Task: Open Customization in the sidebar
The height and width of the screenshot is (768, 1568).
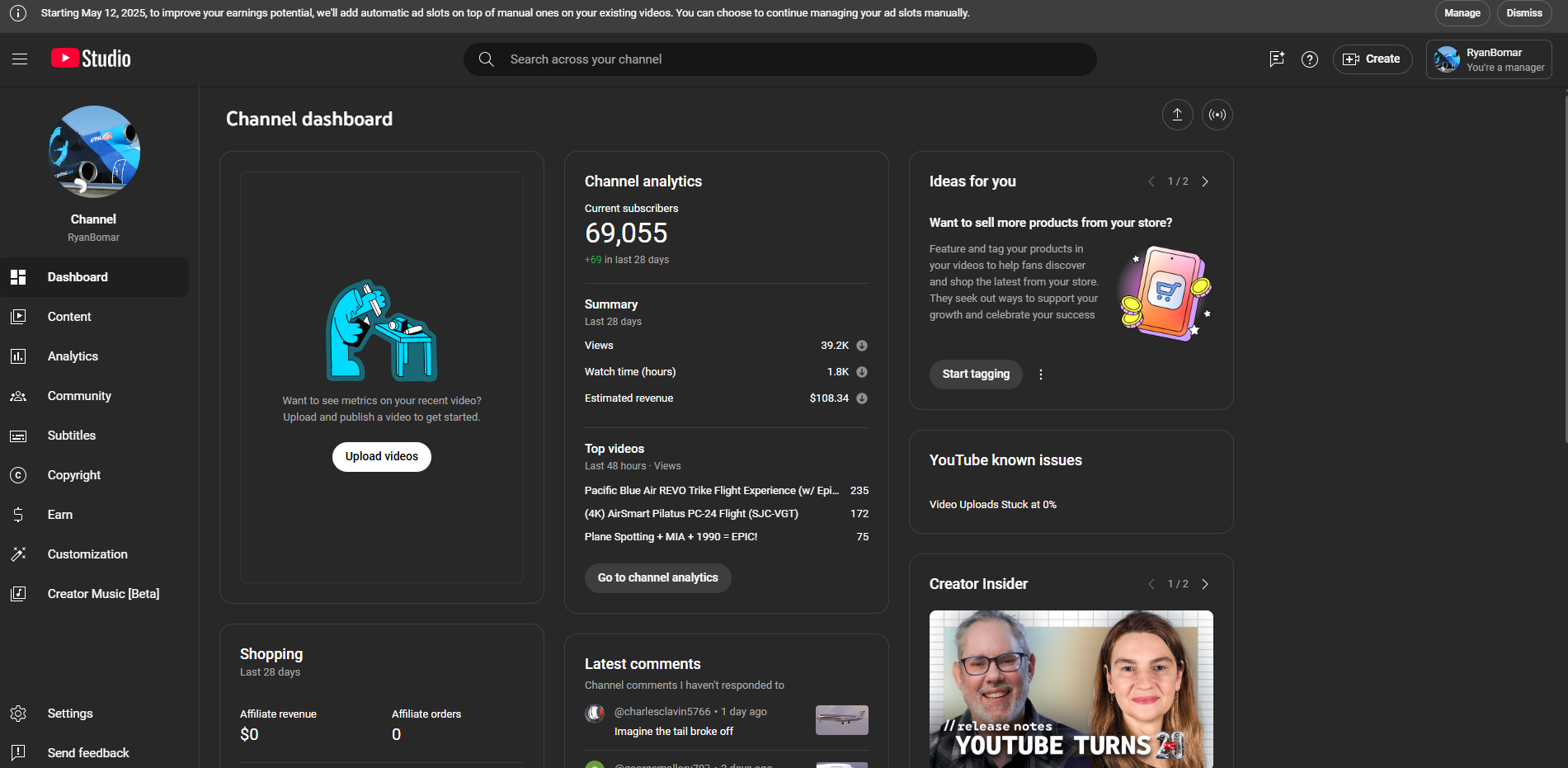Action: pos(94,554)
